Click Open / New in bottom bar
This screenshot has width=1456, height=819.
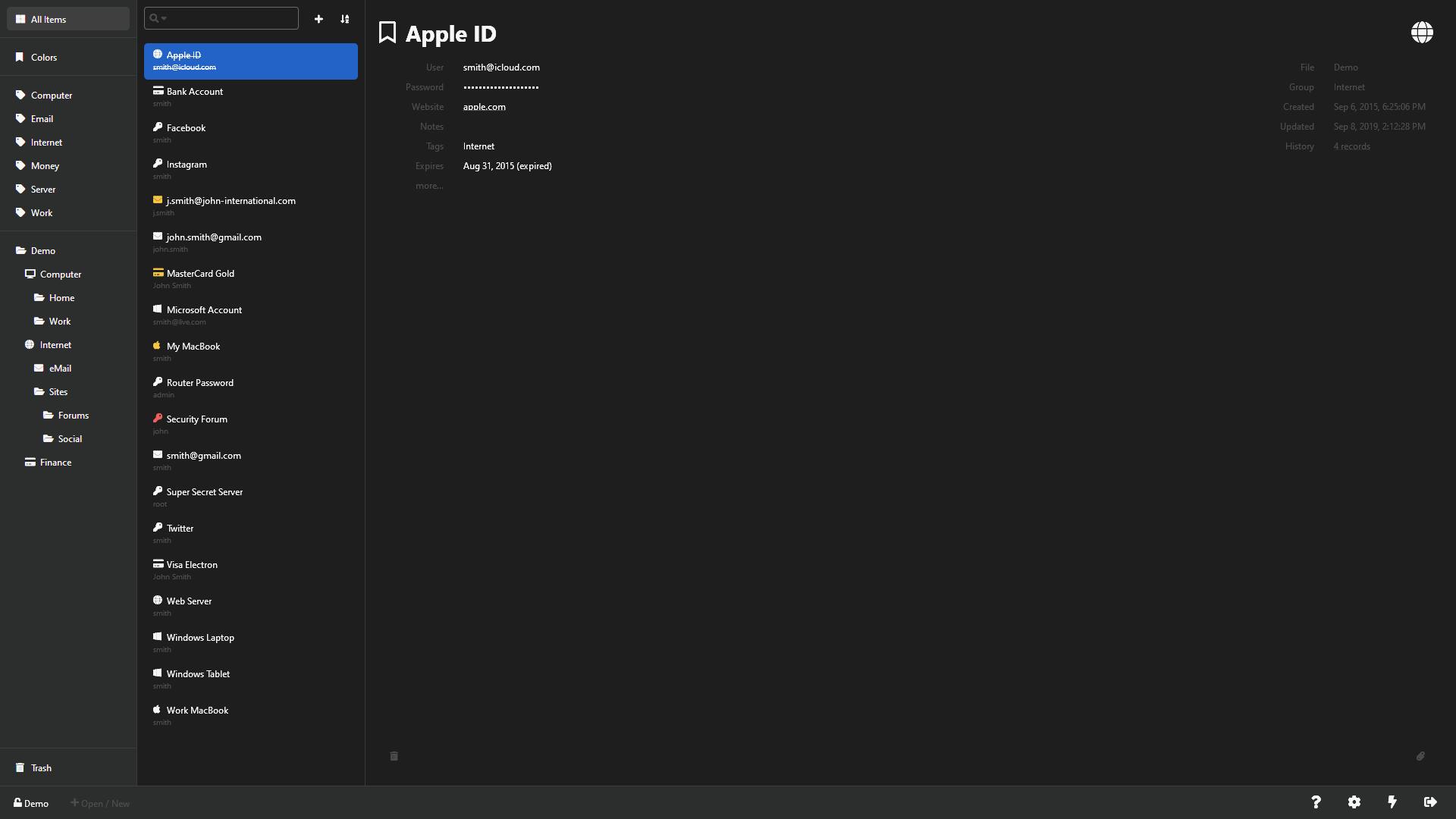click(100, 803)
